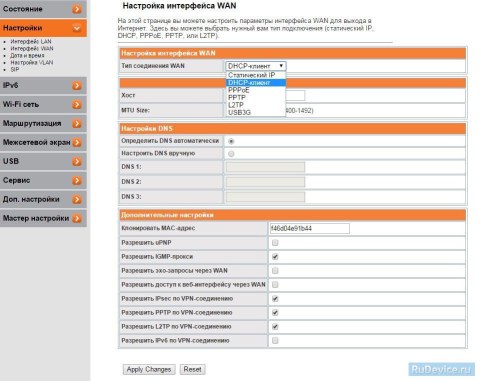The width and height of the screenshot is (480, 381).
Task: Open the Доп. настройки menu section
Action: [x=43, y=199]
